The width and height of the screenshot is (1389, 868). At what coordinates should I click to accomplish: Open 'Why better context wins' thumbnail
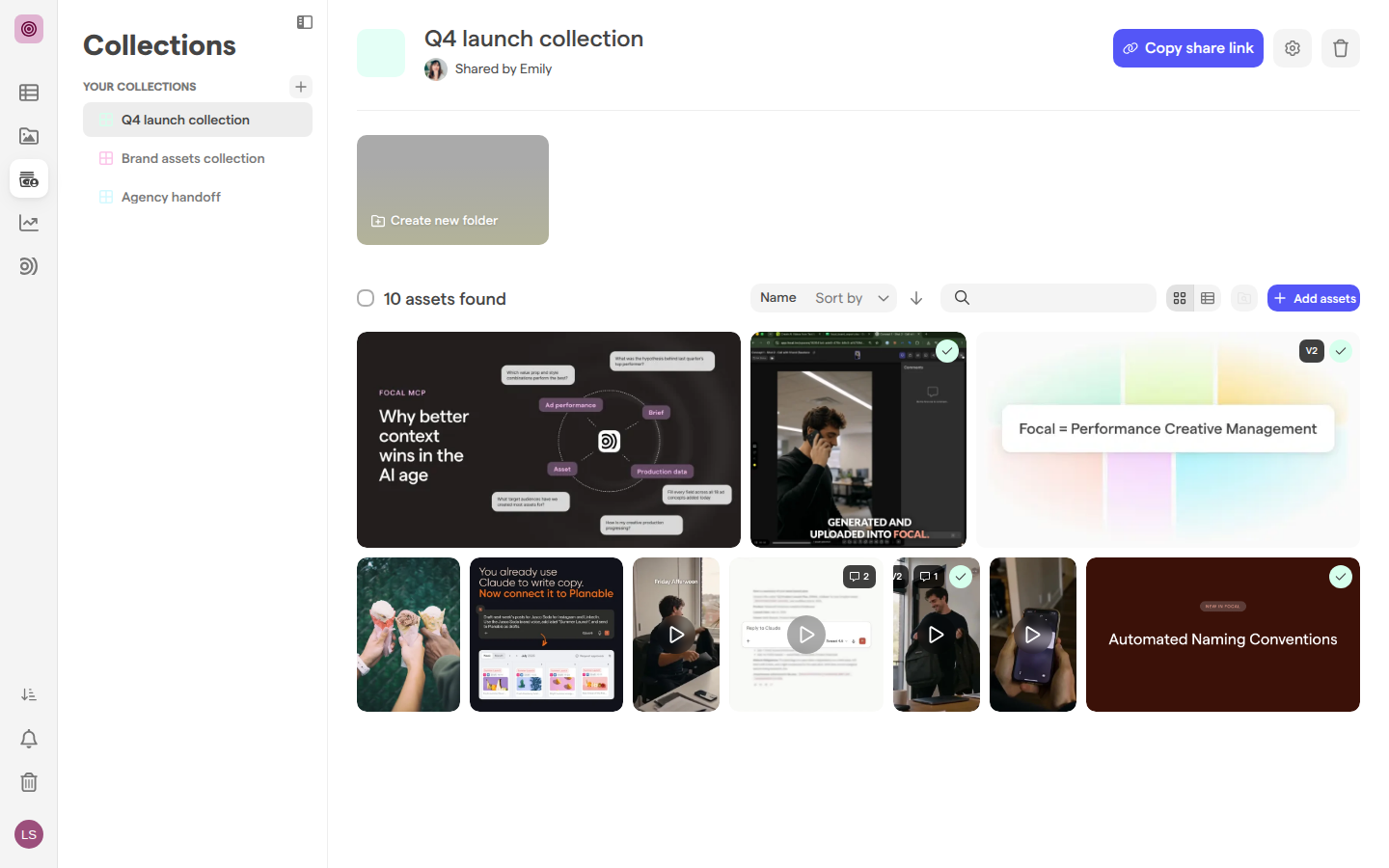pyautogui.click(x=549, y=440)
